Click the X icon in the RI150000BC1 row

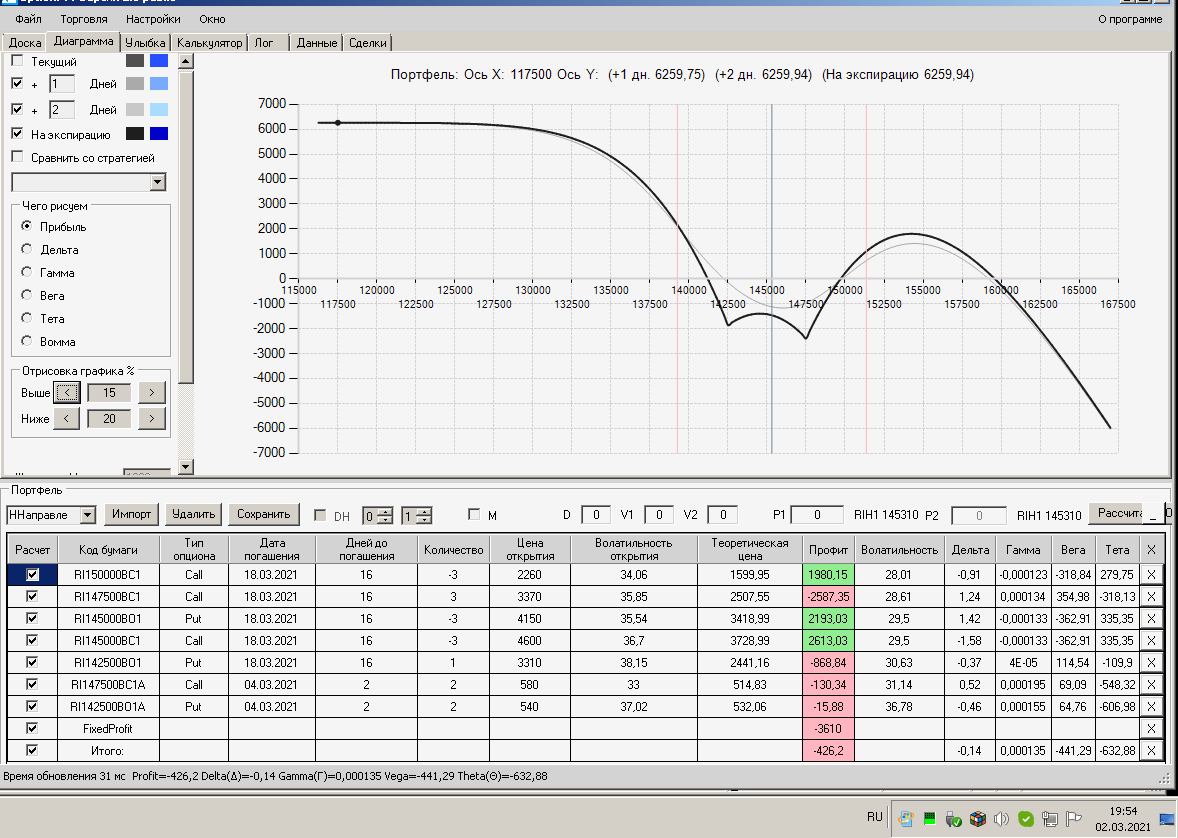(1150, 575)
